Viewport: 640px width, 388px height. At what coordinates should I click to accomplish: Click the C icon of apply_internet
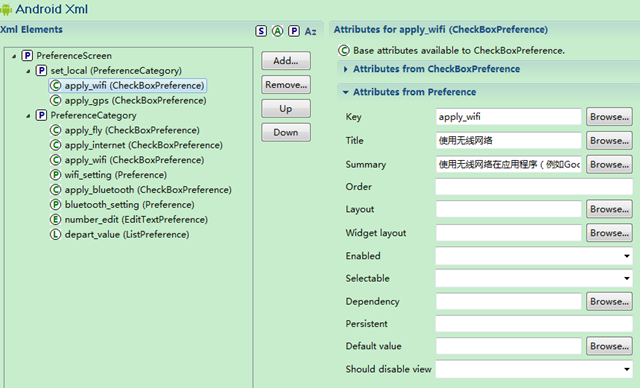[x=55, y=145]
